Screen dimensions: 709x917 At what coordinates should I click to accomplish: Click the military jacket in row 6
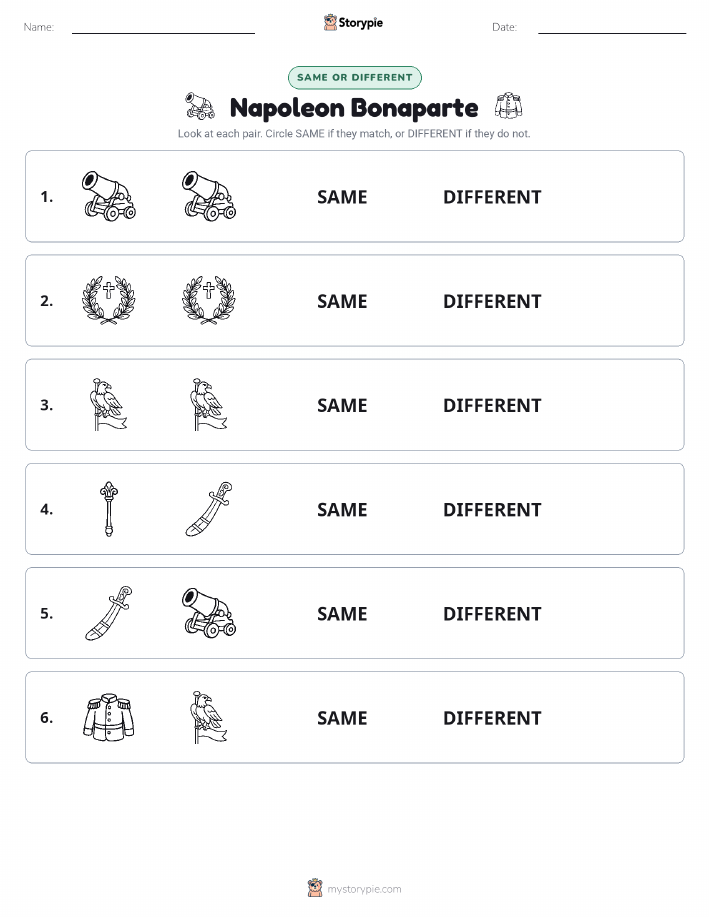point(109,717)
